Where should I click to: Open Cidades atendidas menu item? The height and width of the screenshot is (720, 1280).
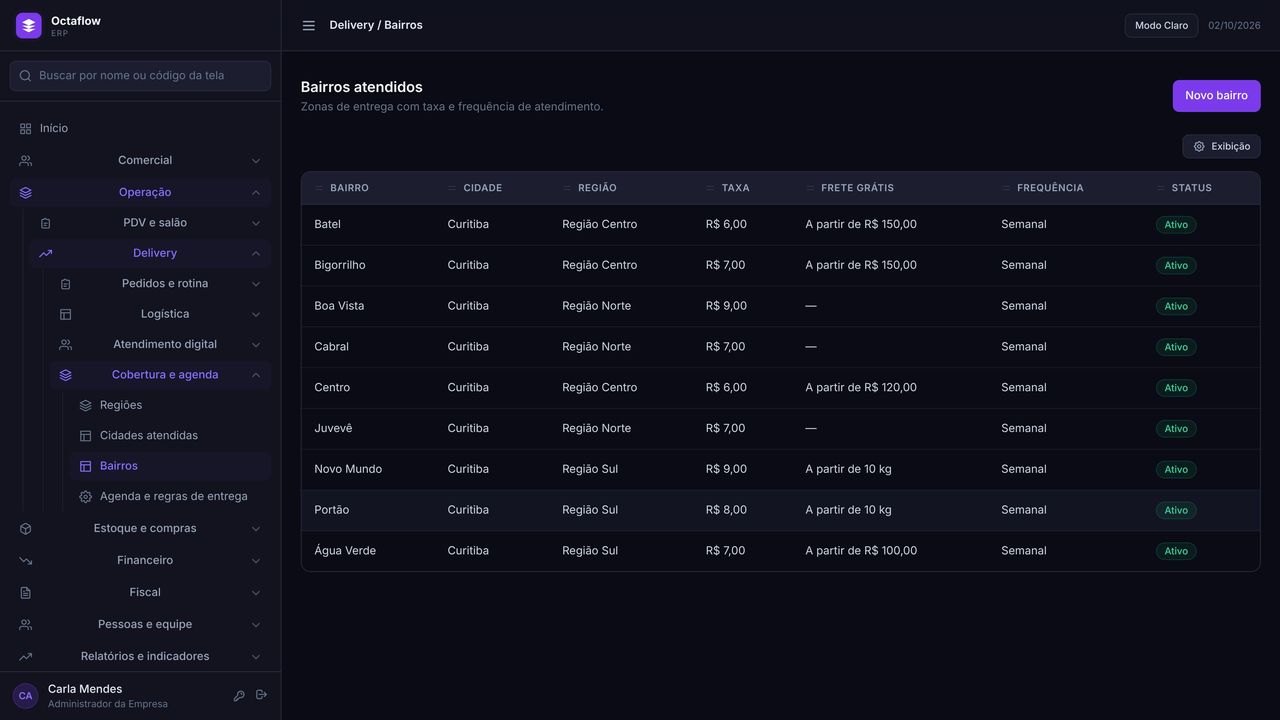[x=170, y=436]
